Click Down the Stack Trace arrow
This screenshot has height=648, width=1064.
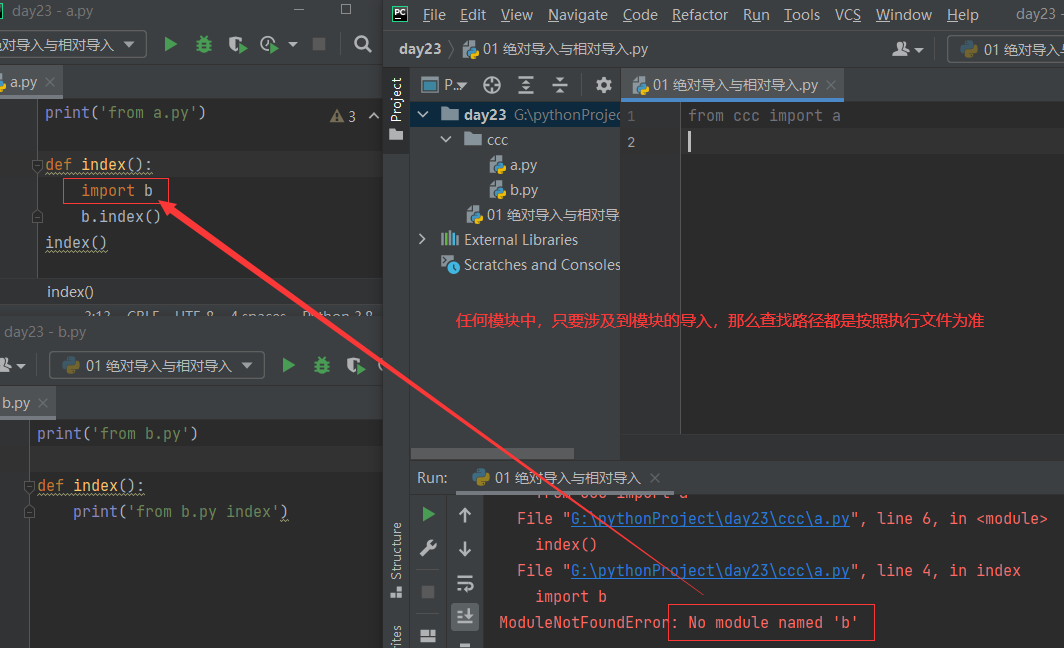[465, 548]
